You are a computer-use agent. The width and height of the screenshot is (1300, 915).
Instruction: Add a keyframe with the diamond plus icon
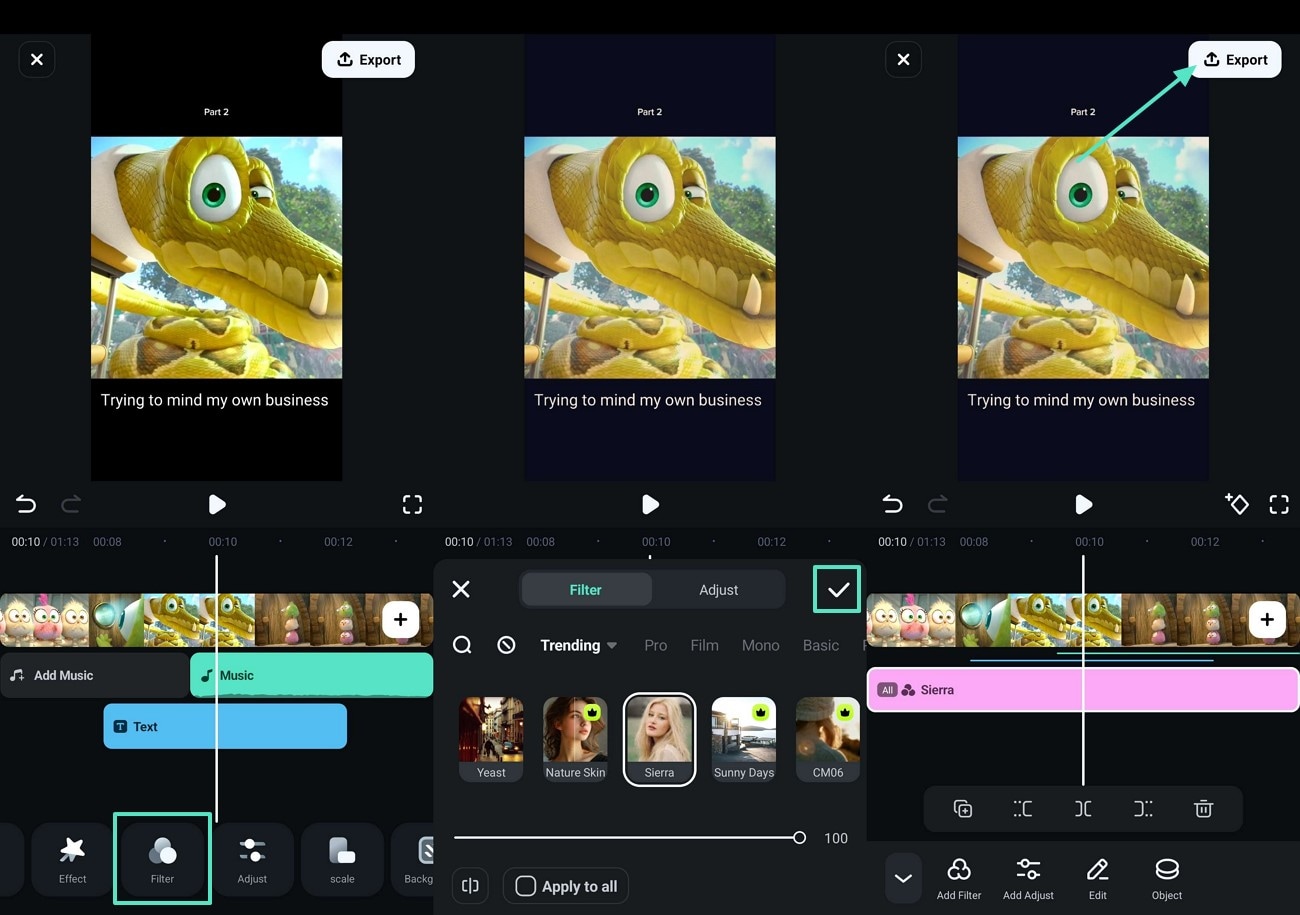click(1236, 504)
